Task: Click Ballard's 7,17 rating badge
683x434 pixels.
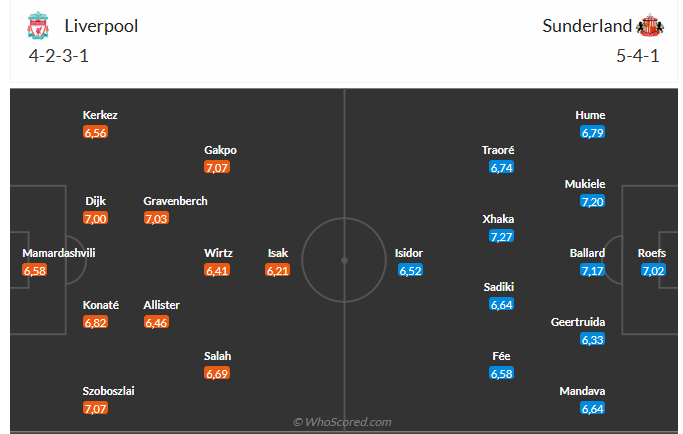Action: pyautogui.click(x=592, y=270)
